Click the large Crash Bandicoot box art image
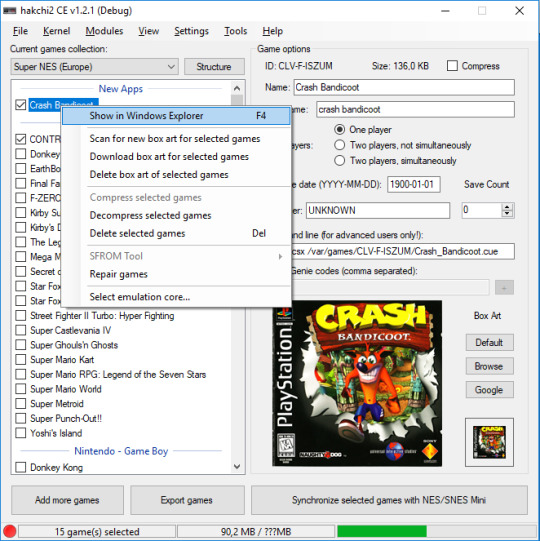The image size is (540, 541). (357, 383)
